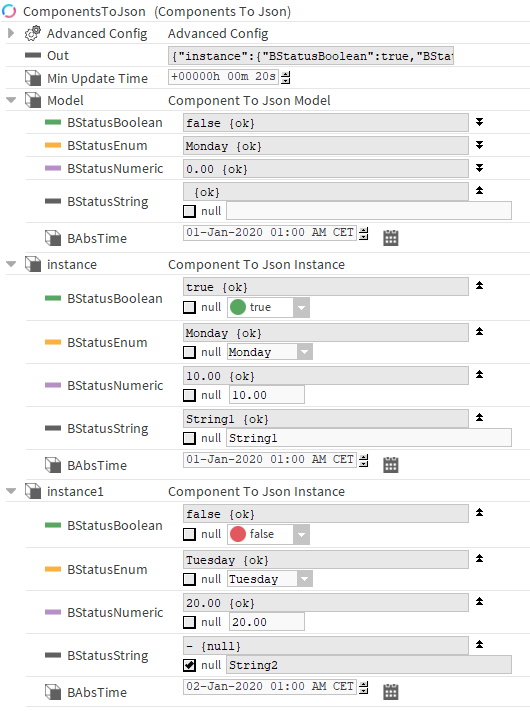Uncheck null for instance1 BStatusString

tap(189, 665)
